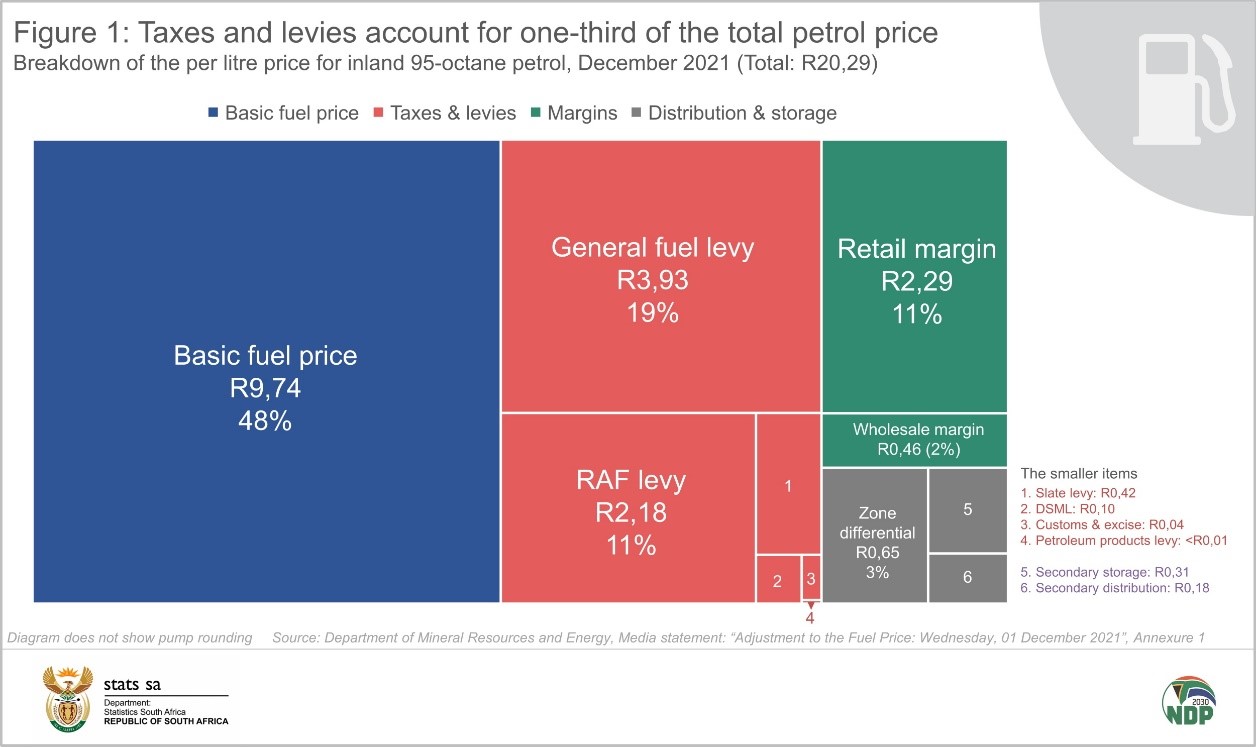1256x747 pixels.
Task: Click the grey block numbered 5
Action: pyautogui.click(x=967, y=509)
